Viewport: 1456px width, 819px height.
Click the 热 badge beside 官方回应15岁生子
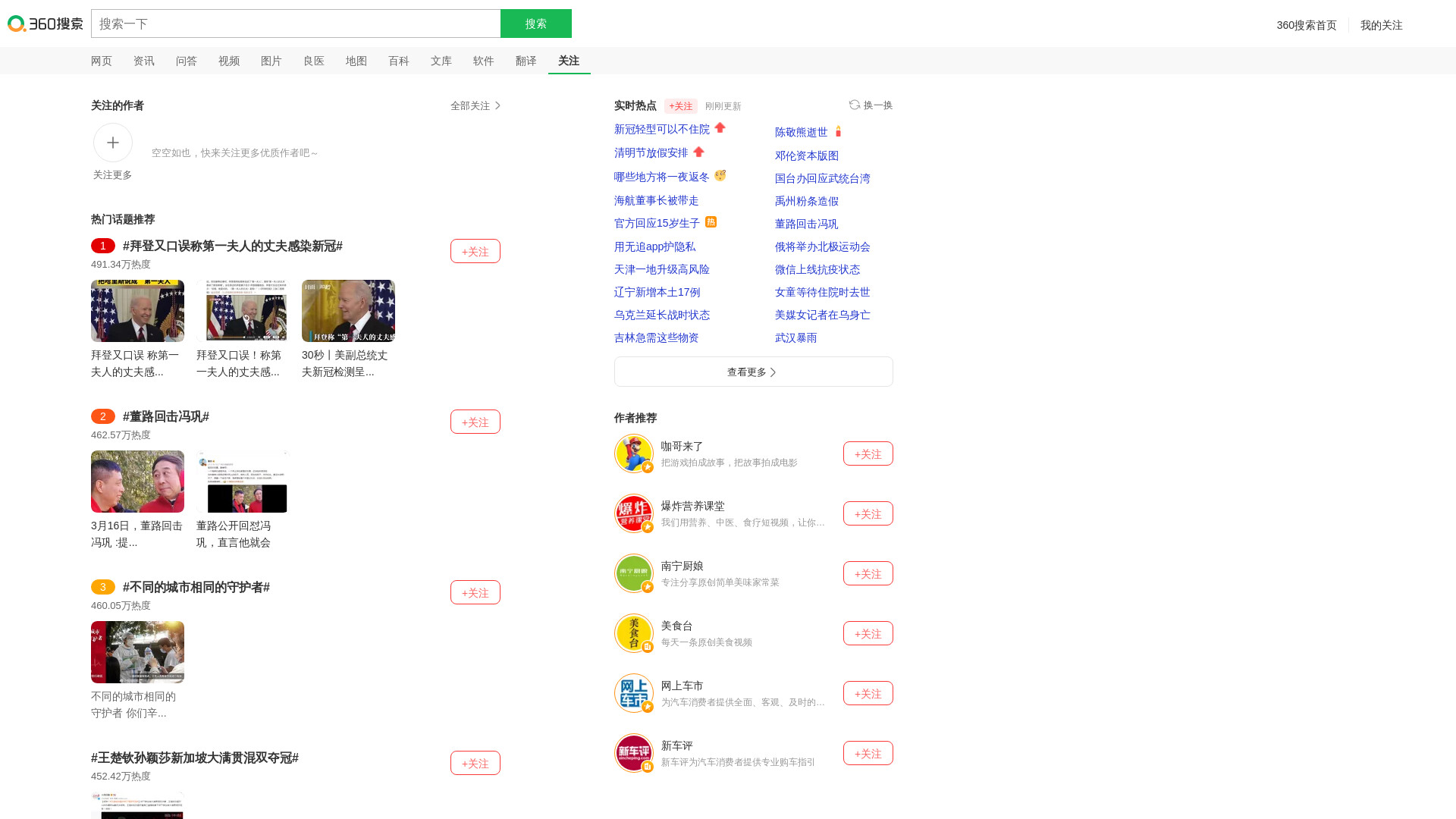point(711,221)
